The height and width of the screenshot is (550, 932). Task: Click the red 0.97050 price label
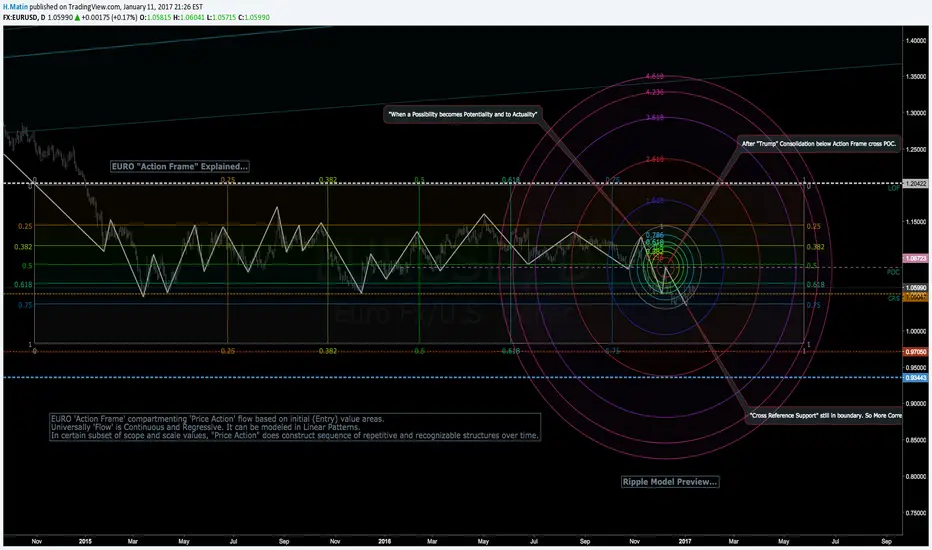click(x=915, y=352)
